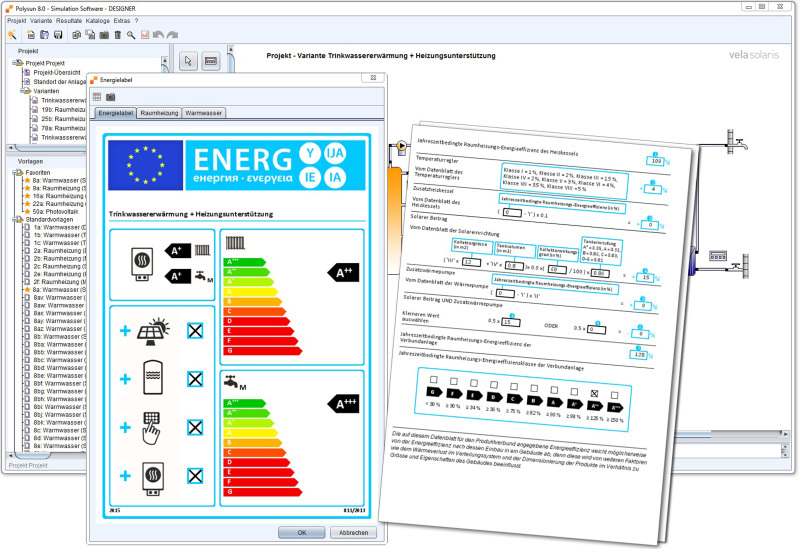Screen dimensions: 800x549
Task: Toggle the supplementary heater checkbox on the label
Action: pos(195,476)
